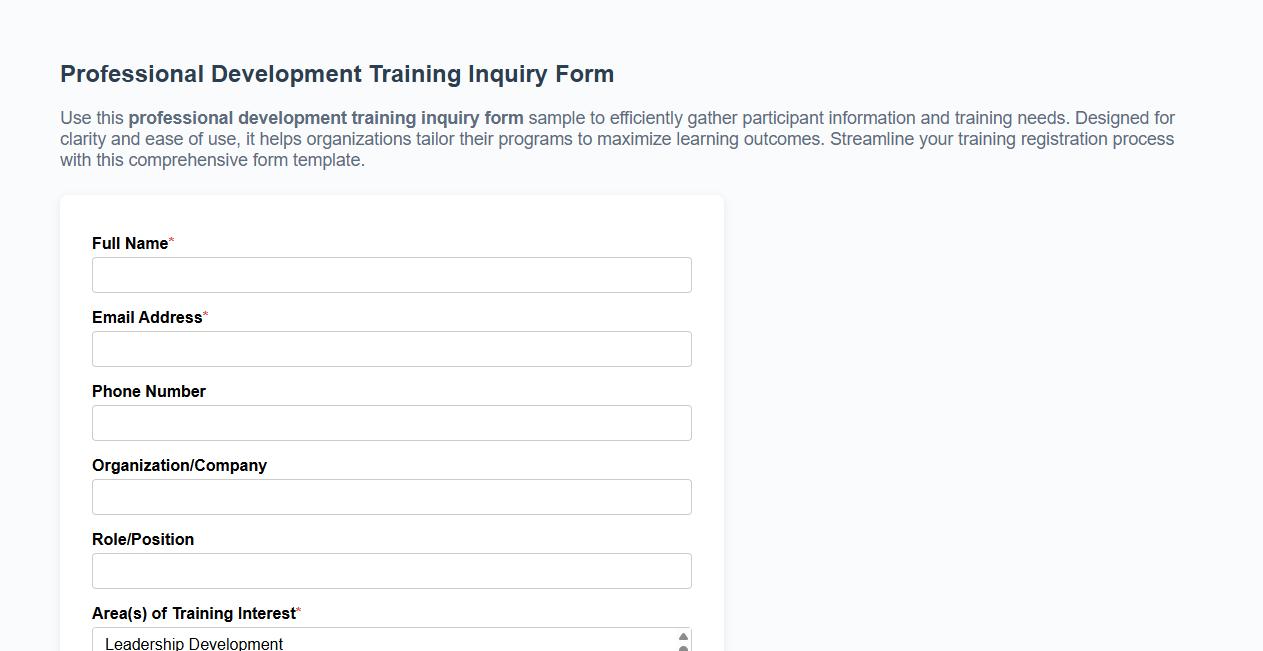The image size is (1263, 651).
Task: Click the Phone Number label
Action: pos(148,391)
